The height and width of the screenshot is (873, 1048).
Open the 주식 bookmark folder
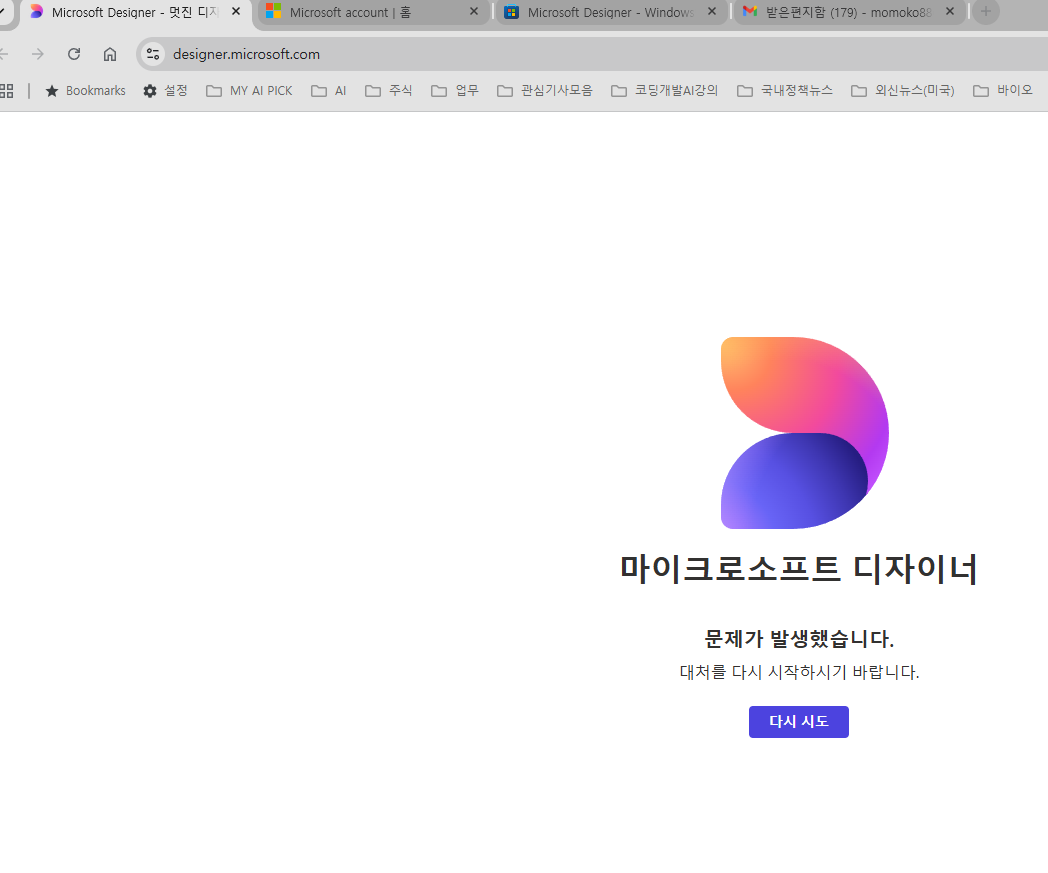pos(388,91)
